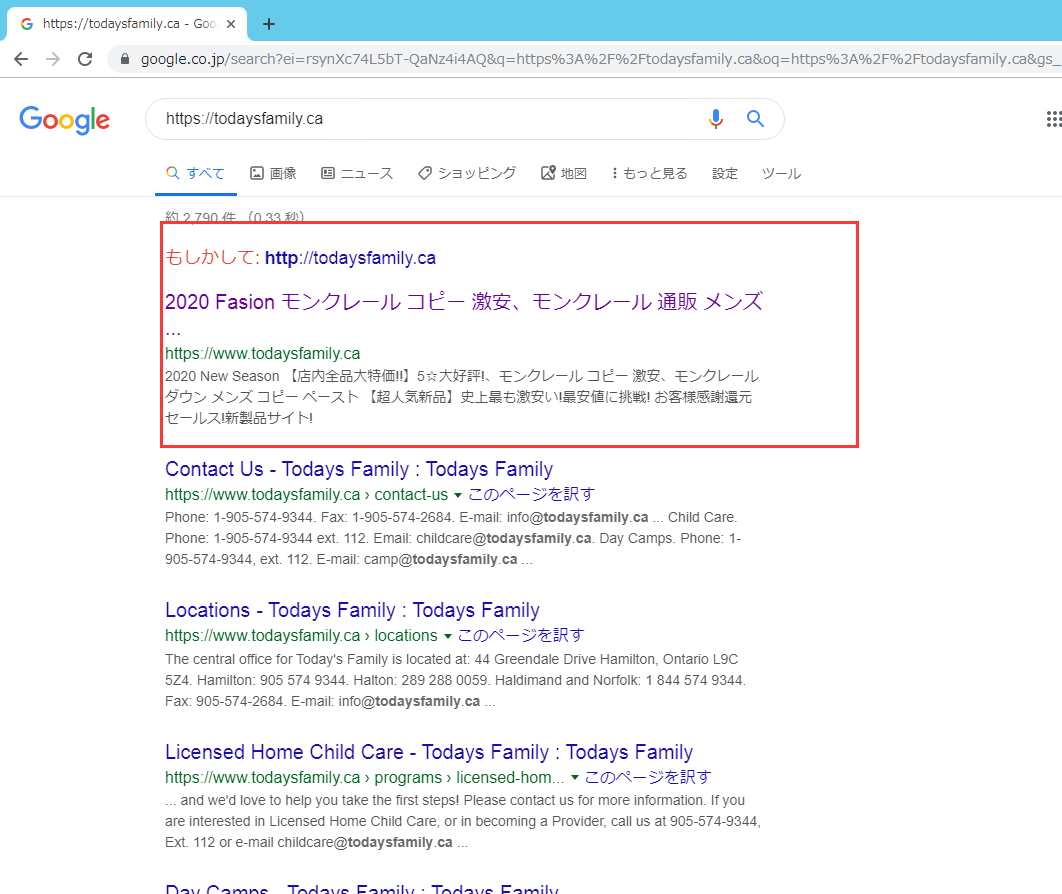The width and height of the screenshot is (1062, 894).
Task: Open Locations - Todays Family result
Action: pos(352,610)
